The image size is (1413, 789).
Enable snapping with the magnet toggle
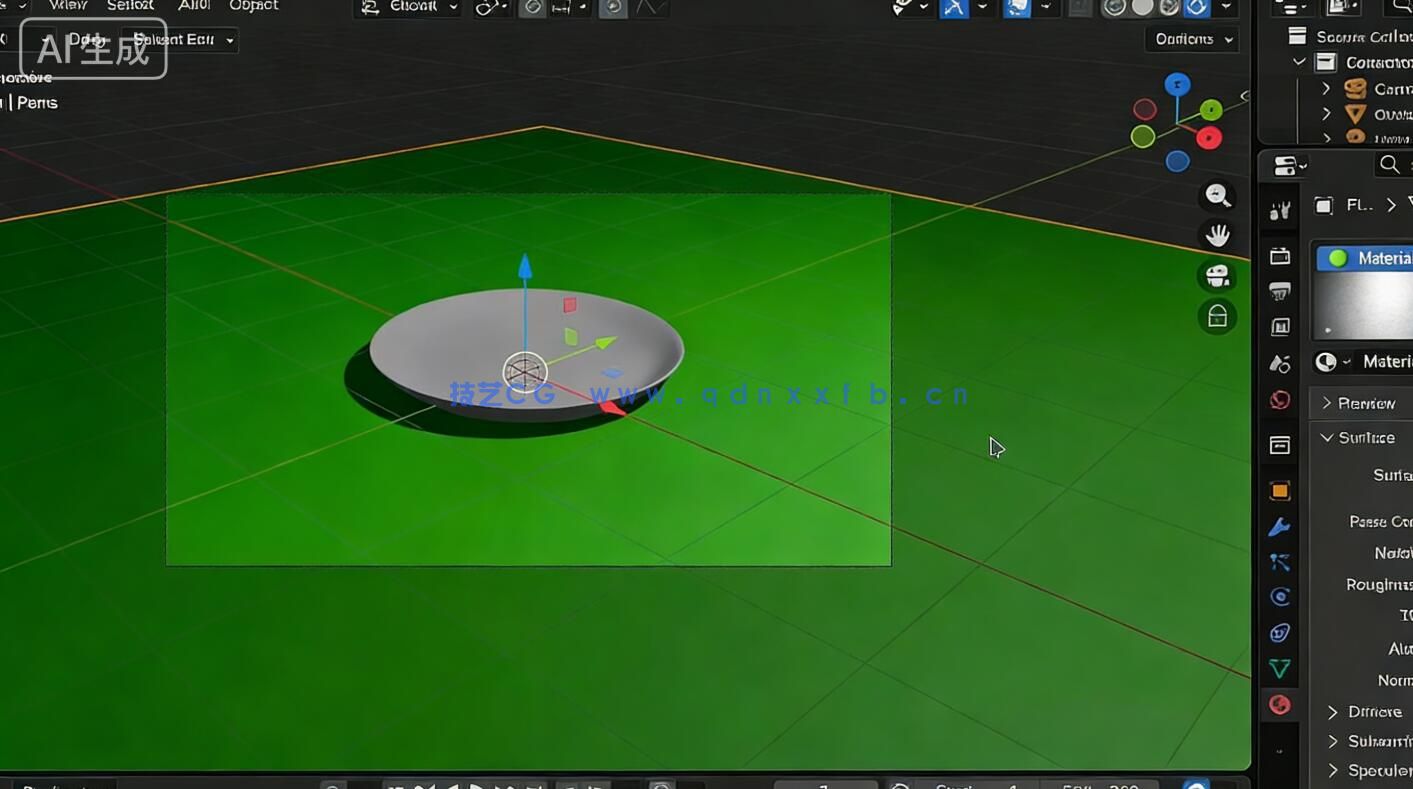(x=531, y=8)
